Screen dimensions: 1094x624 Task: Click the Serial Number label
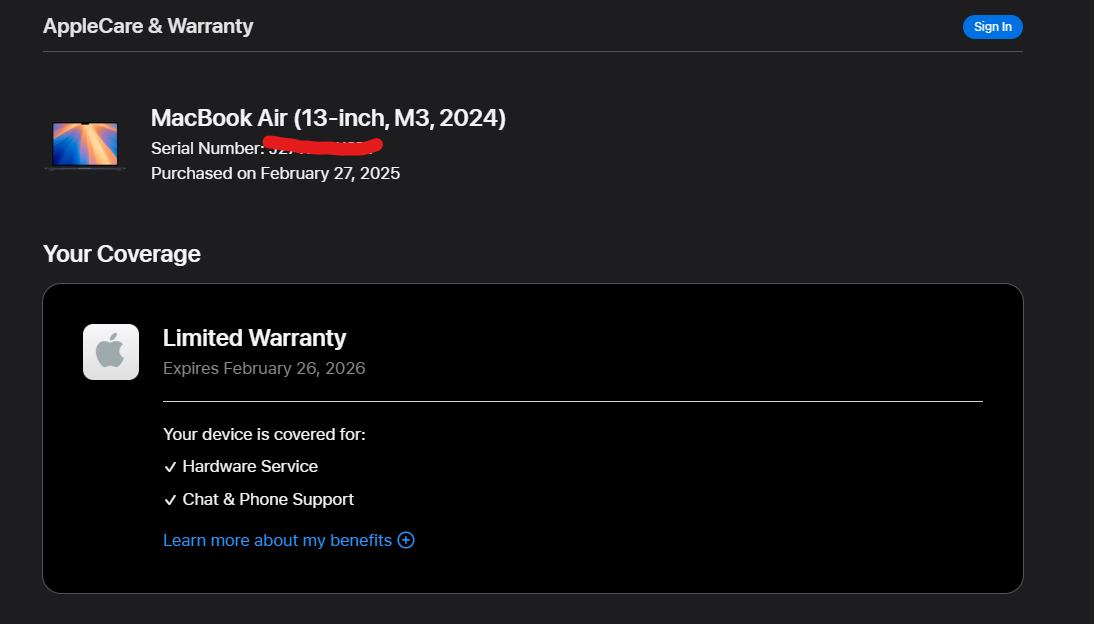206,148
